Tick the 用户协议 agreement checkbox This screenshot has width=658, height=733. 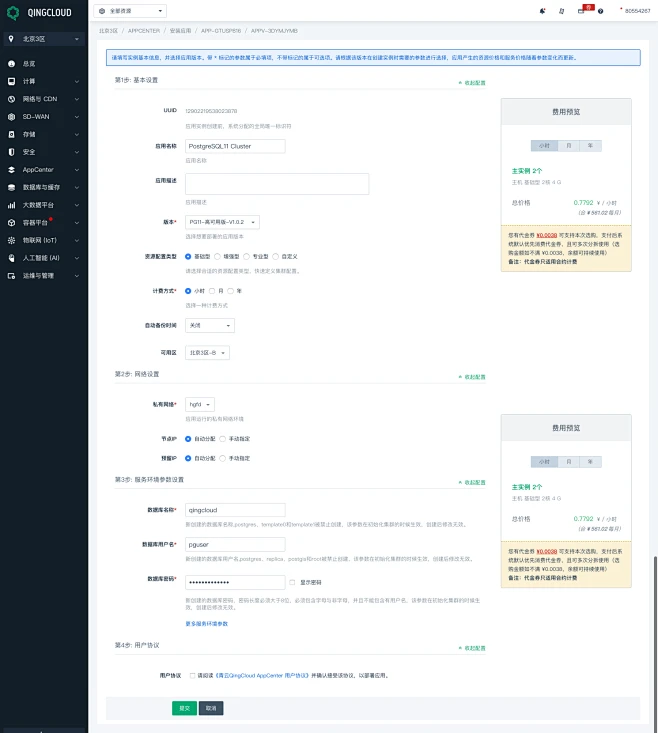point(192,675)
